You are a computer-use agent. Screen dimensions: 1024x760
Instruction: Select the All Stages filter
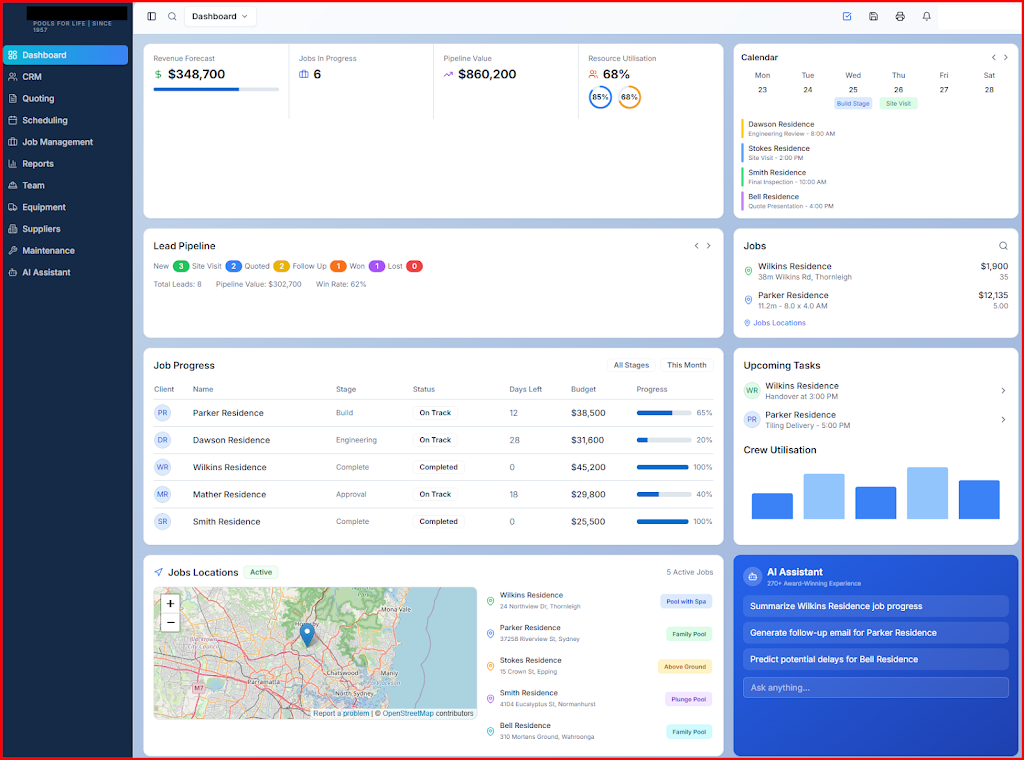[631, 365]
